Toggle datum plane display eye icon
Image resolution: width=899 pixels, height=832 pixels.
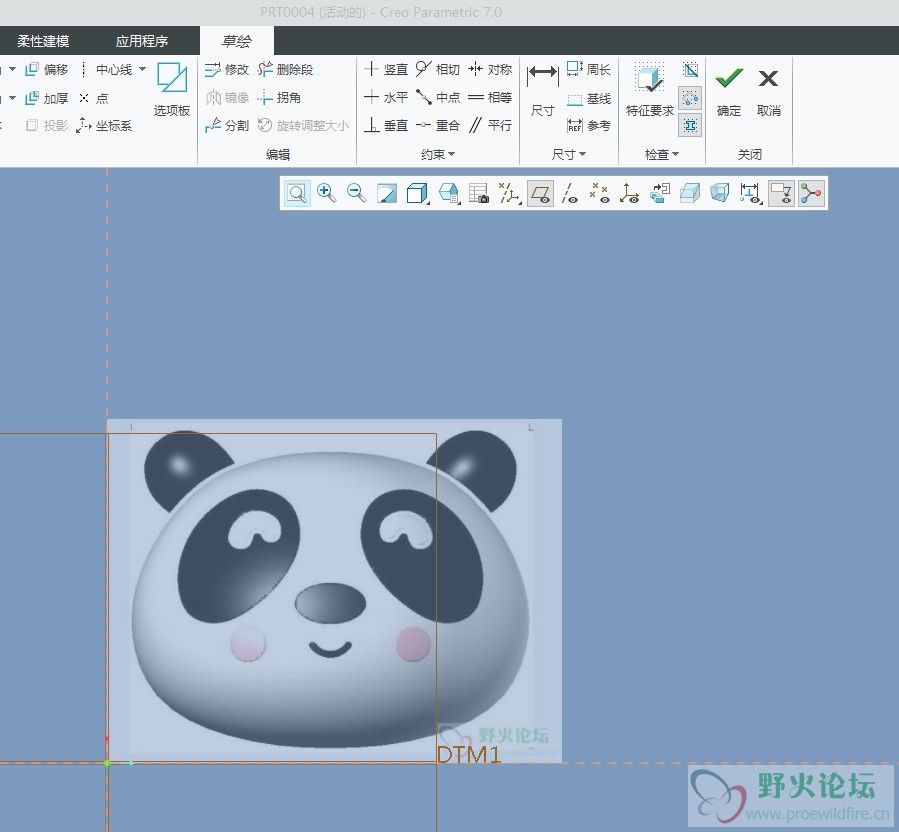click(x=540, y=193)
